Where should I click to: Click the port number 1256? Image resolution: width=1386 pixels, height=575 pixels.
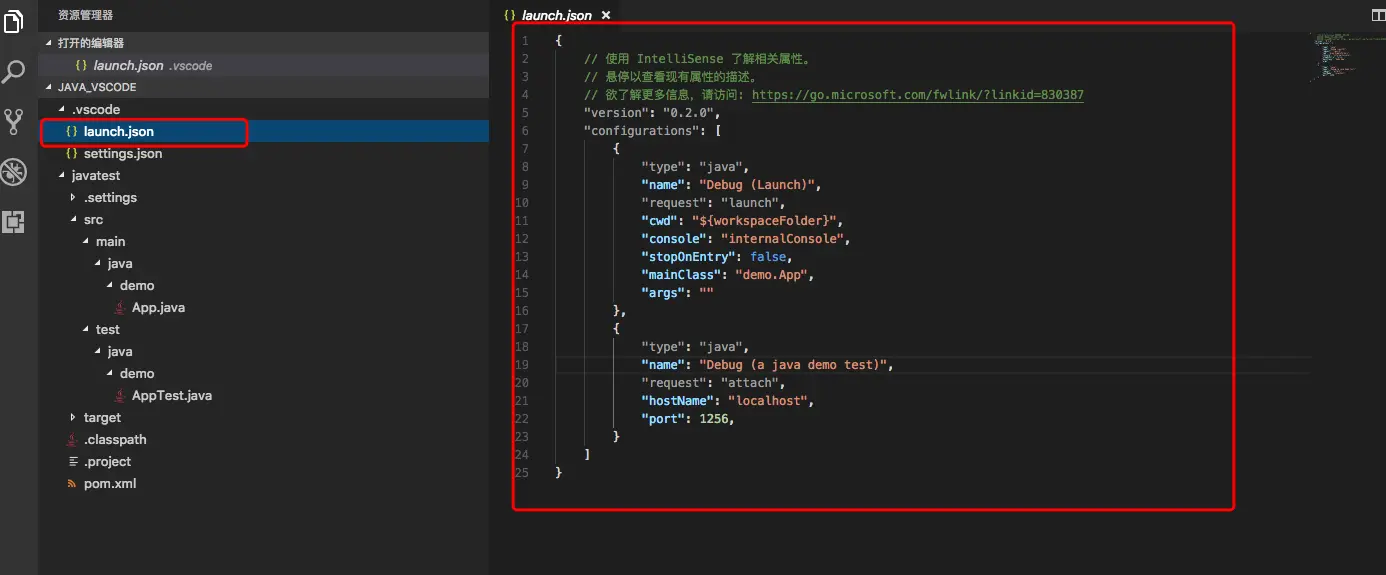coord(712,419)
